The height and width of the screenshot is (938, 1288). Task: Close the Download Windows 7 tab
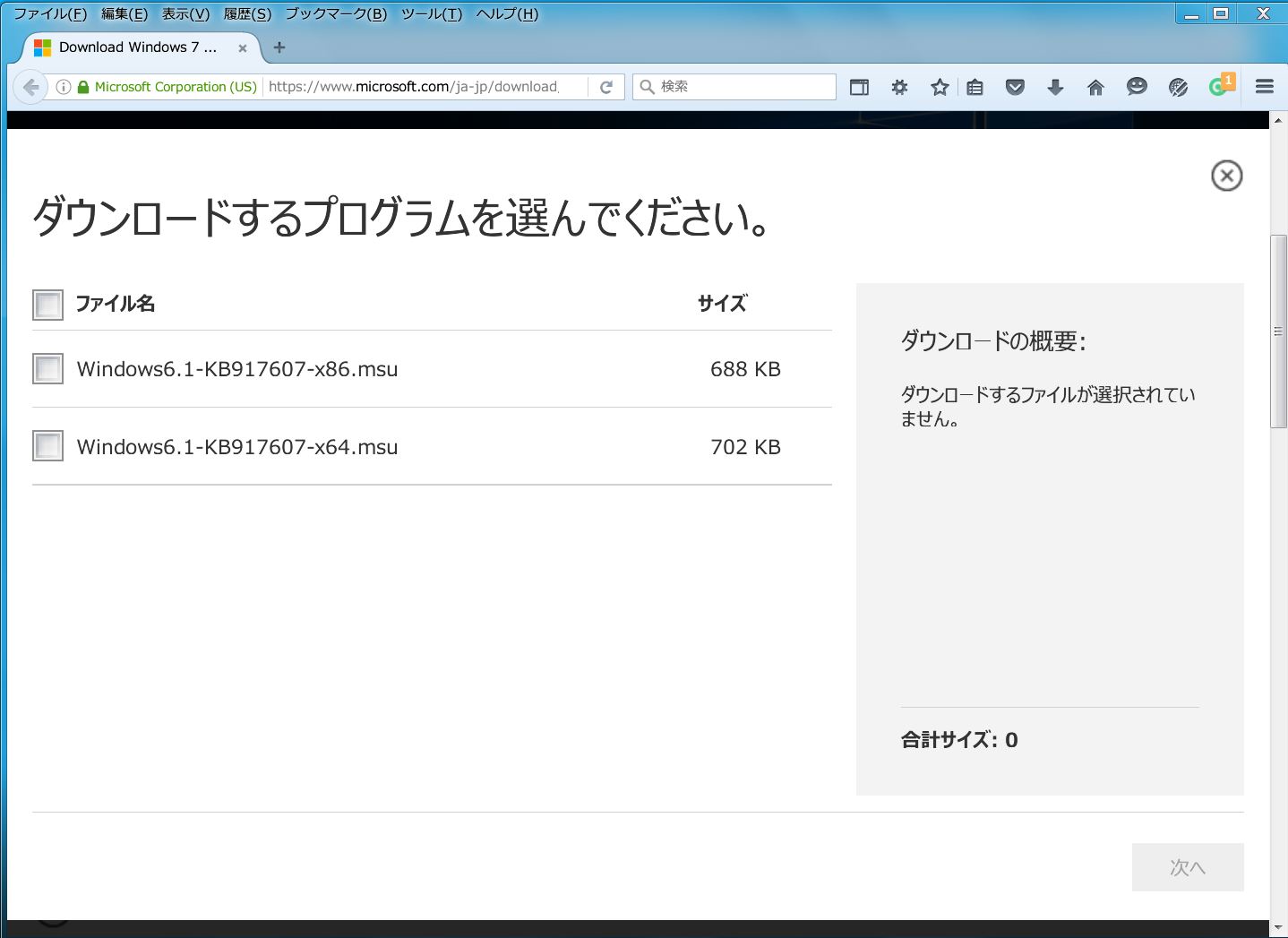pyautogui.click(x=243, y=48)
